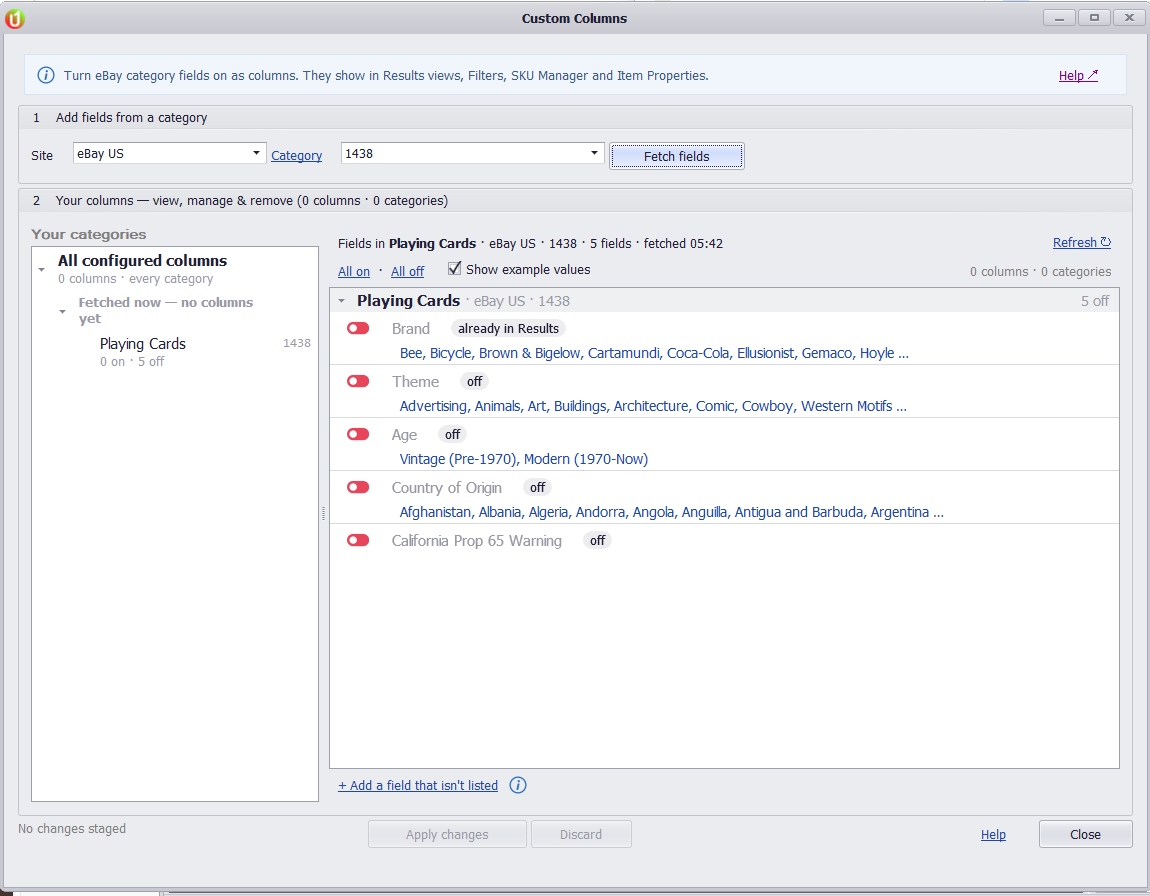Switch on California Prop 65 Warning toggle
The width and height of the screenshot is (1150, 896).
coord(358,540)
